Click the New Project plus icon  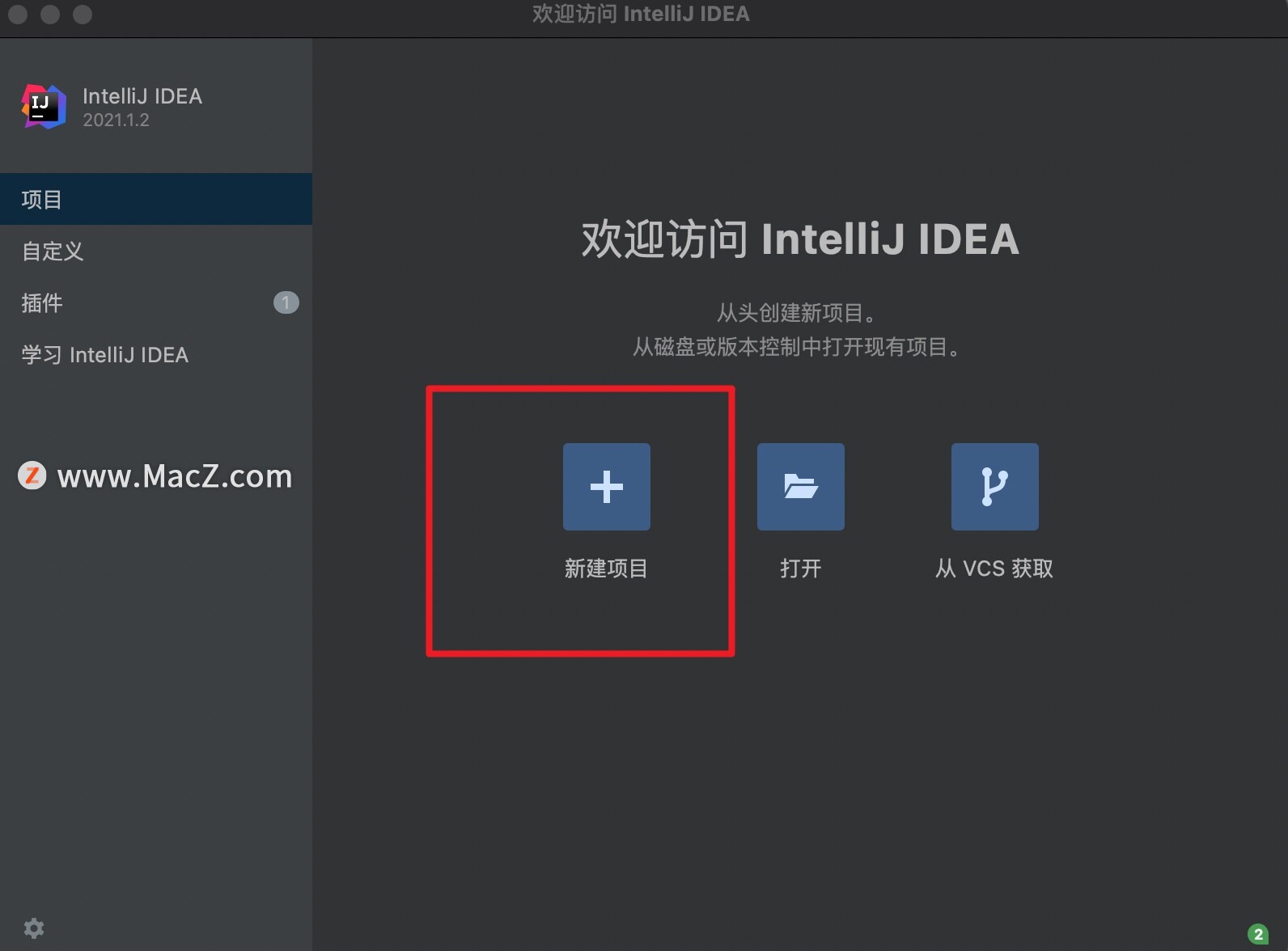(607, 487)
